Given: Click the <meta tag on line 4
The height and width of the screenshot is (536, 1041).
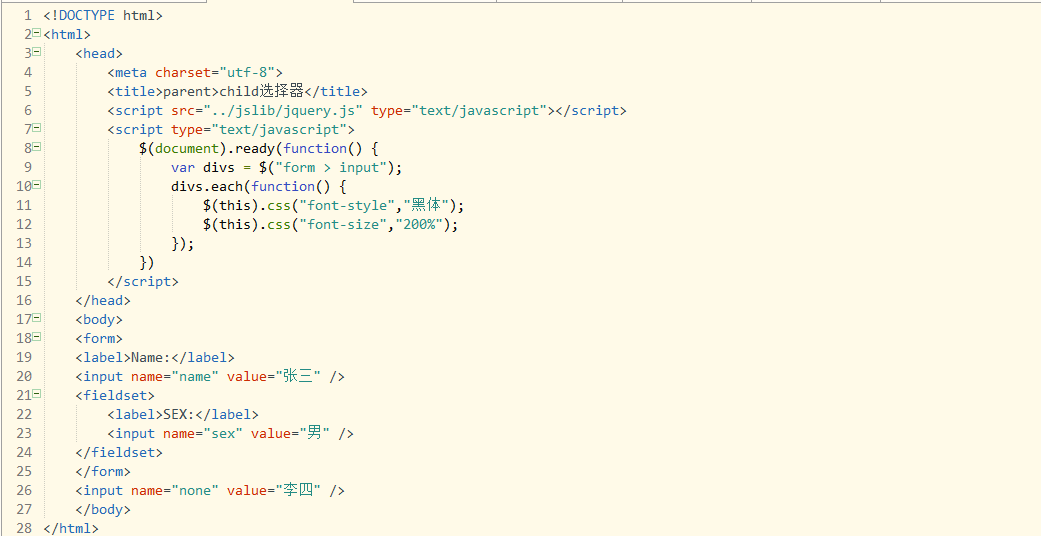Looking at the screenshot, I should coord(127,72).
